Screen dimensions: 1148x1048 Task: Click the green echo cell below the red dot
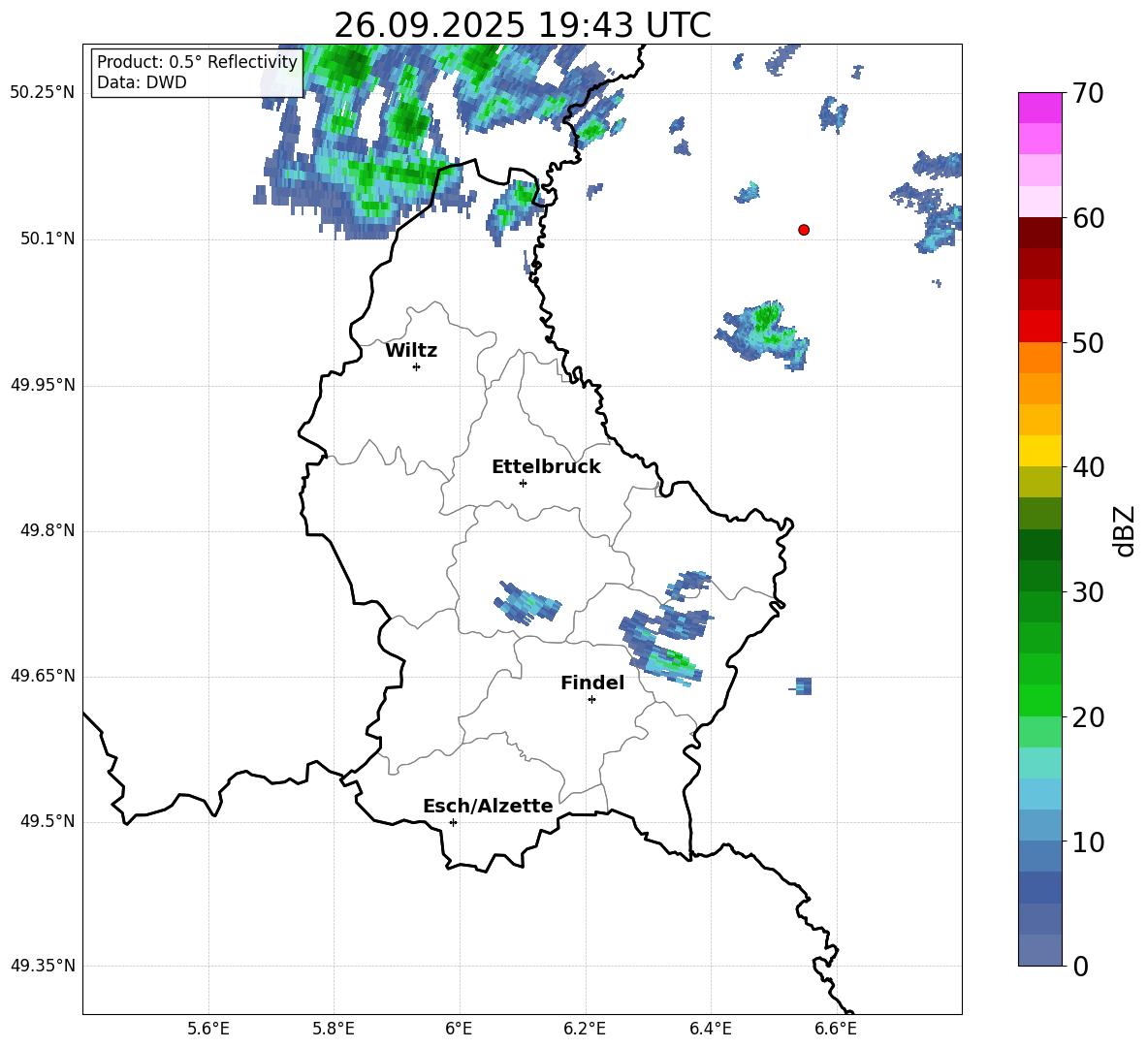[x=764, y=333]
